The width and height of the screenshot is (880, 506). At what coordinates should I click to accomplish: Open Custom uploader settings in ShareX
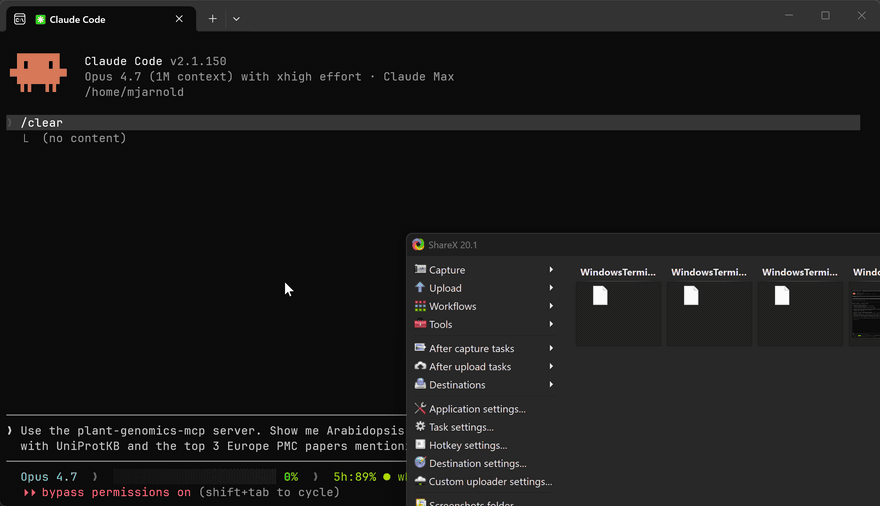[484, 481]
